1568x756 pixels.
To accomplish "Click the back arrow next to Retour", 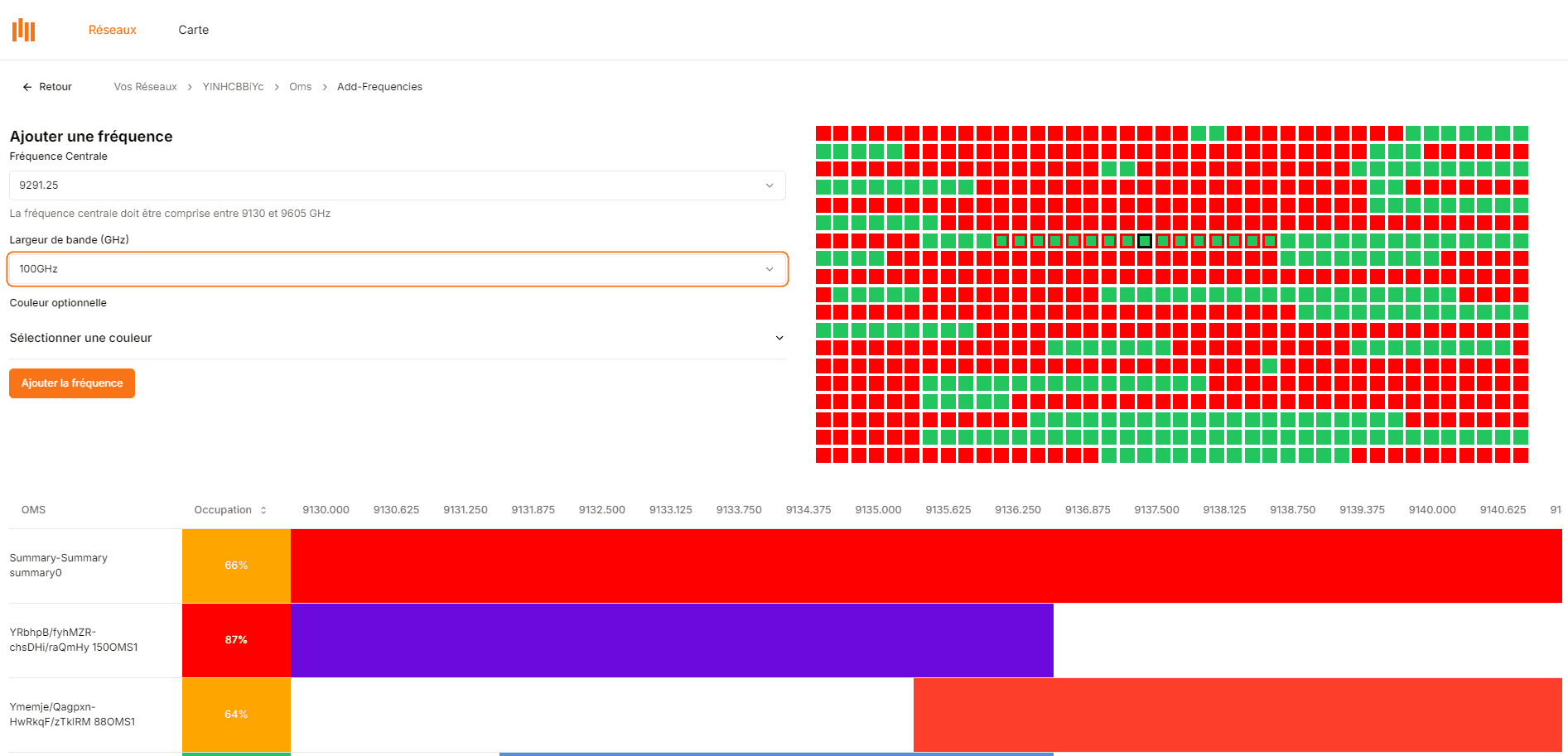I will tap(27, 87).
